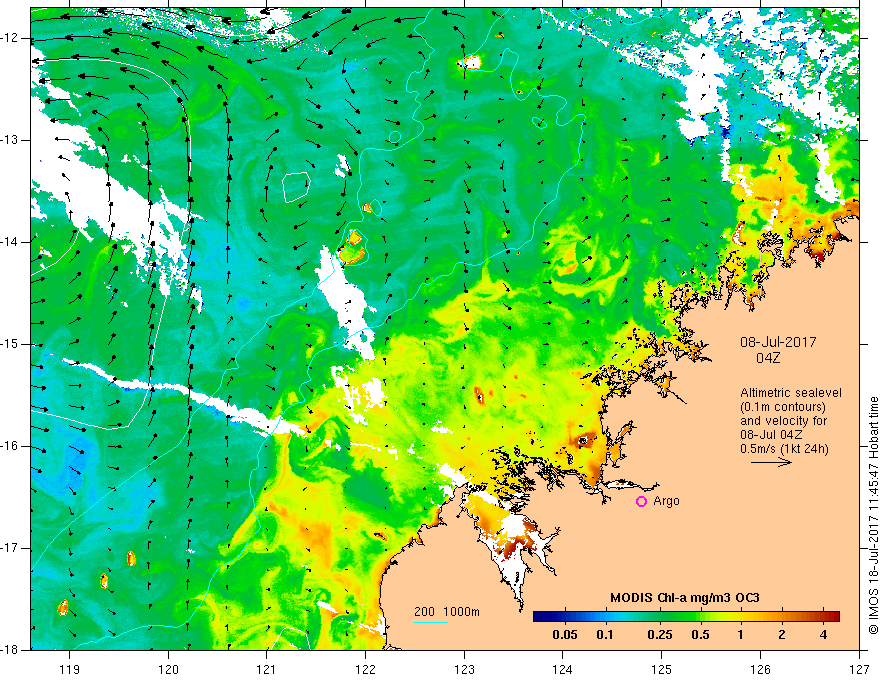Click the 'Altimetric sealevel' legend text
This screenshot has width=880, height=680.
(791, 393)
